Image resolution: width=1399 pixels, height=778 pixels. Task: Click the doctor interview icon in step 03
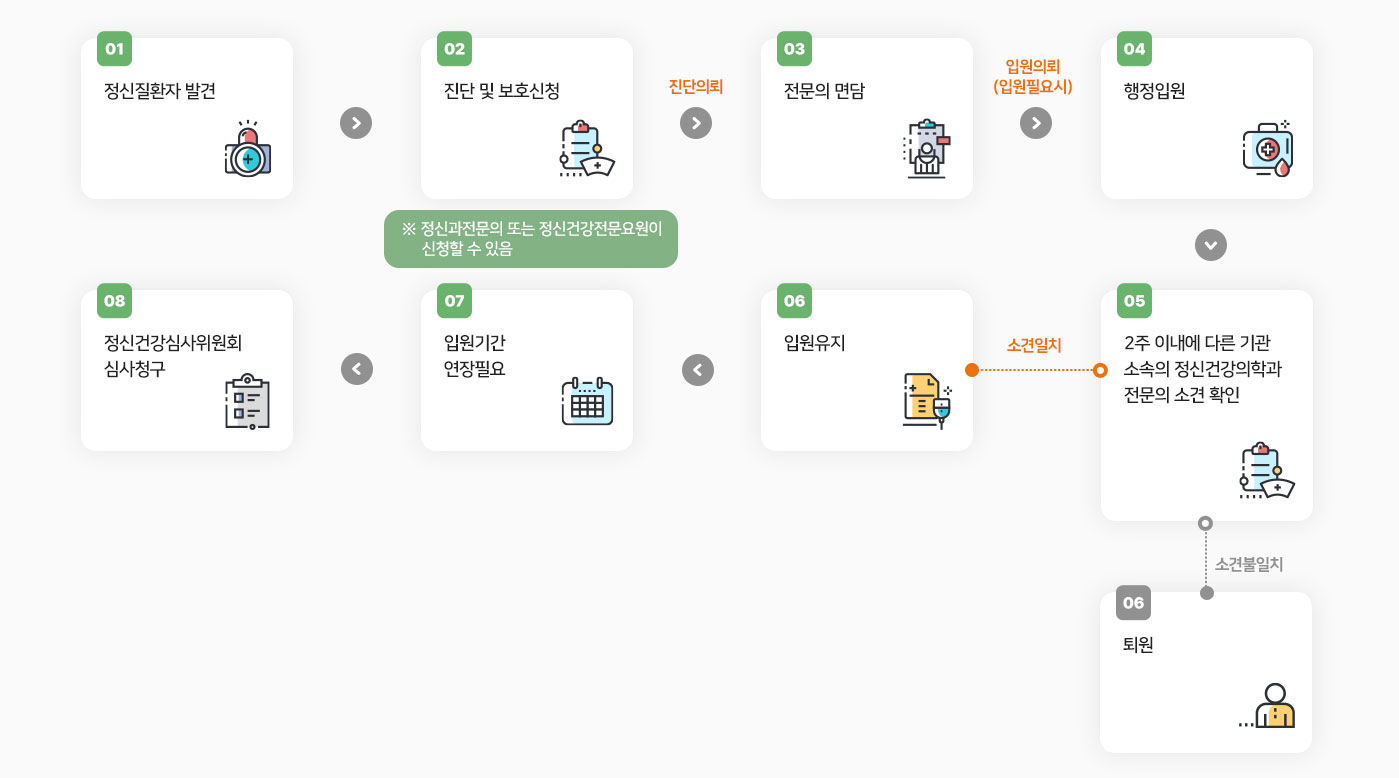(927, 150)
